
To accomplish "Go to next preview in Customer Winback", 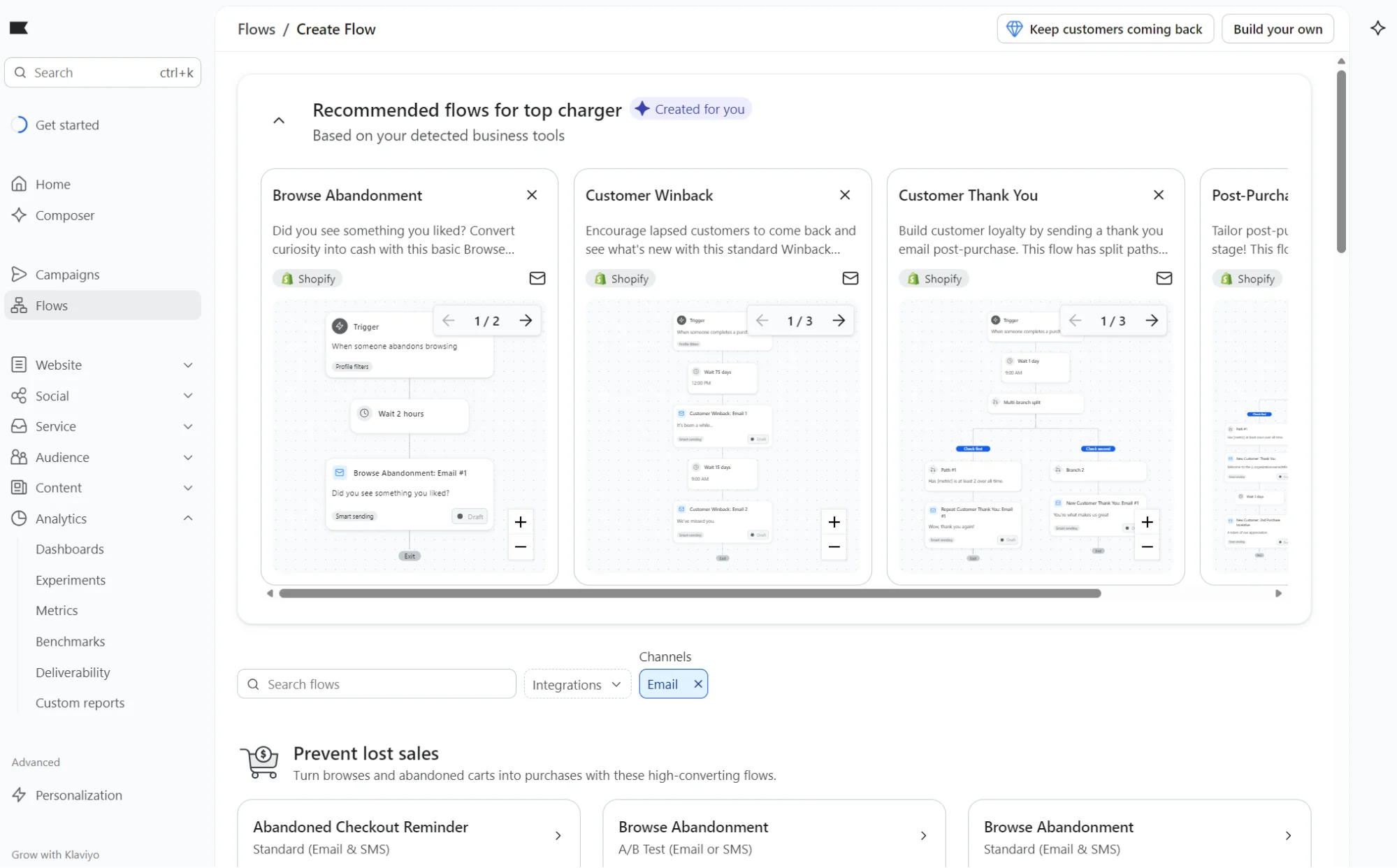I will coord(839,321).
